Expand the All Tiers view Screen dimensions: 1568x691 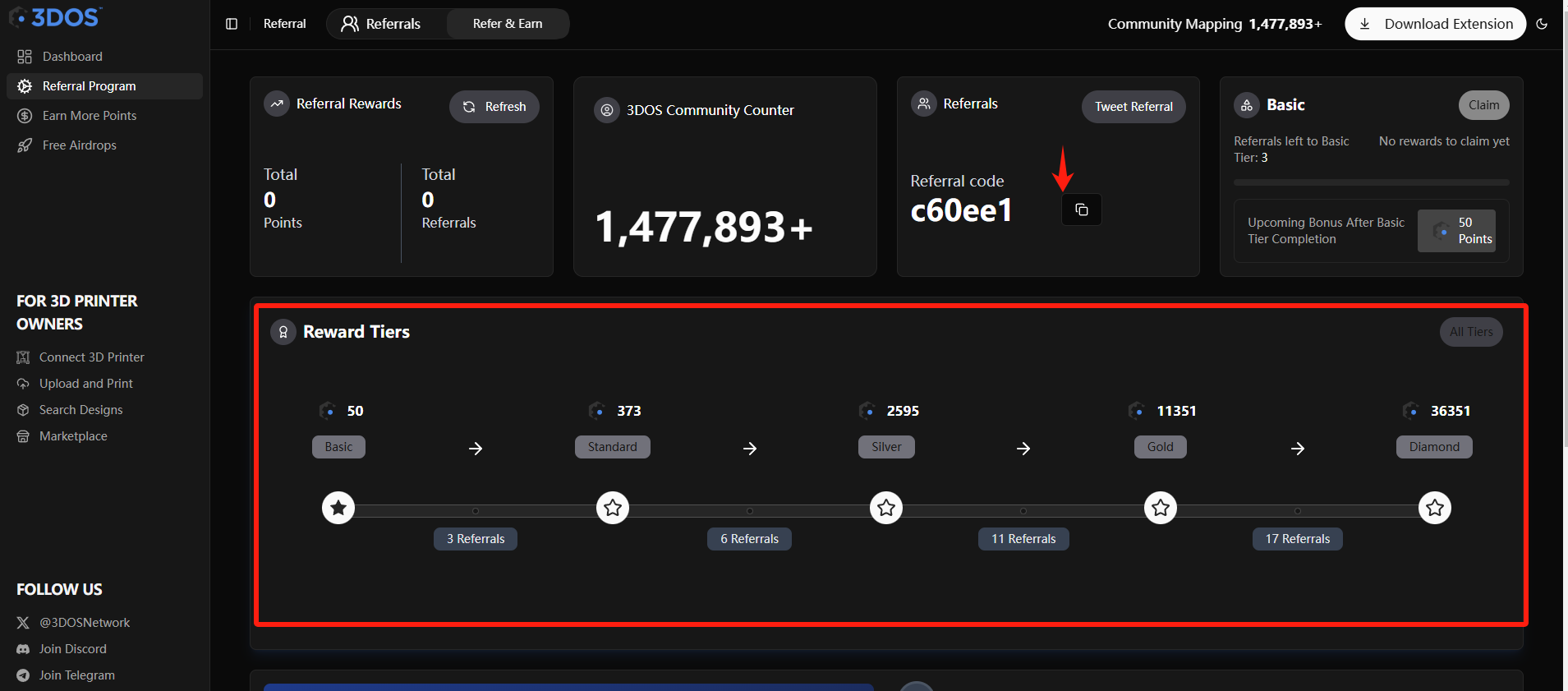click(x=1470, y=332)
